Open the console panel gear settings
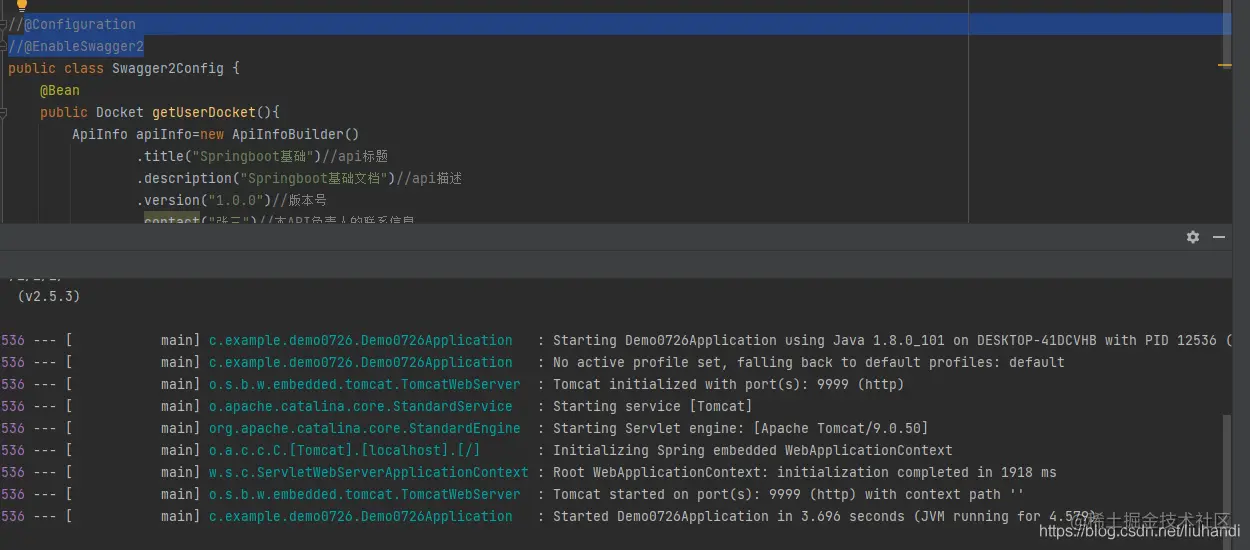 click(x=1192, y=237)
